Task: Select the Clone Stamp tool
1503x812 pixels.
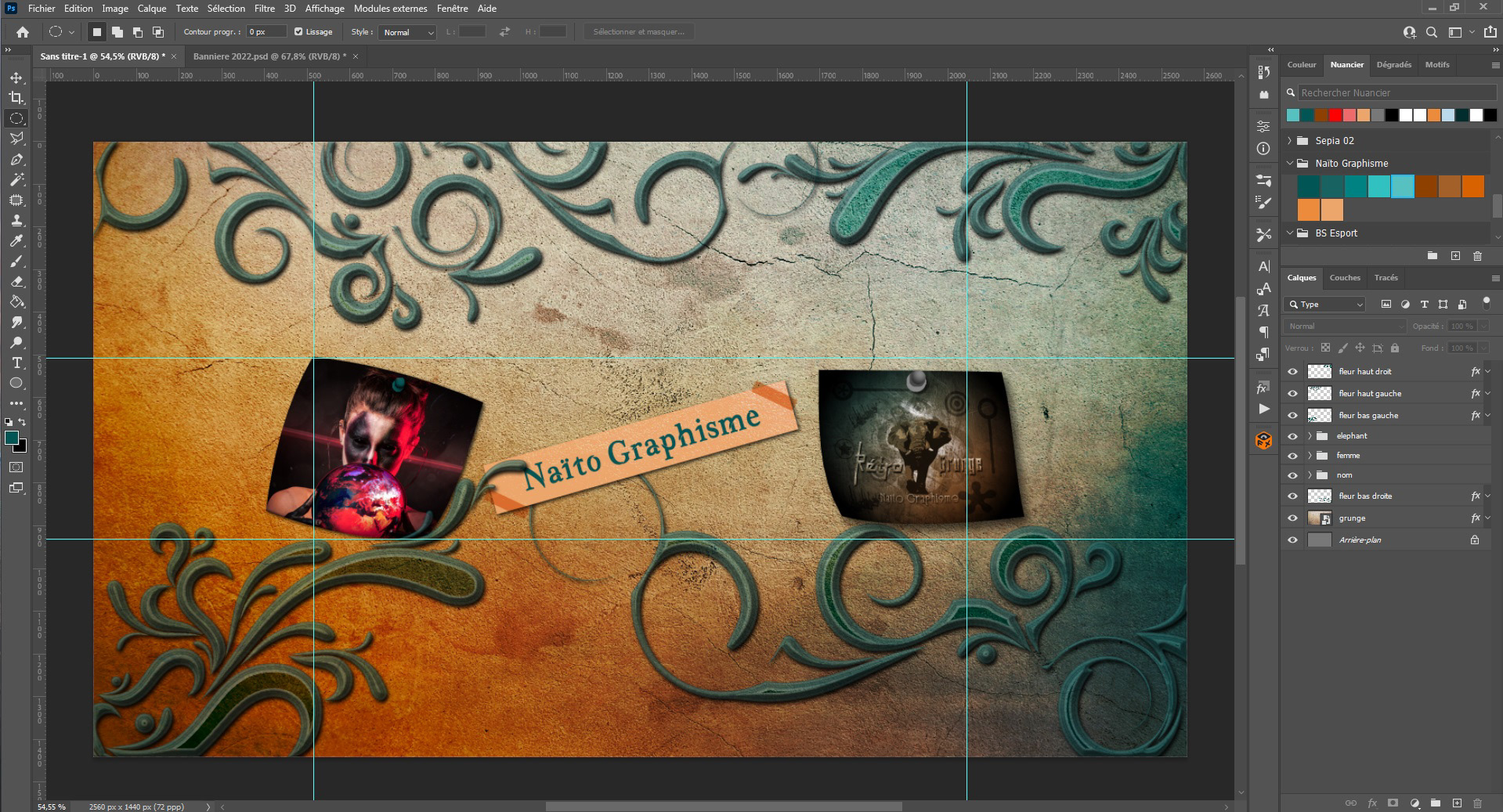Action: click(16, 220)
